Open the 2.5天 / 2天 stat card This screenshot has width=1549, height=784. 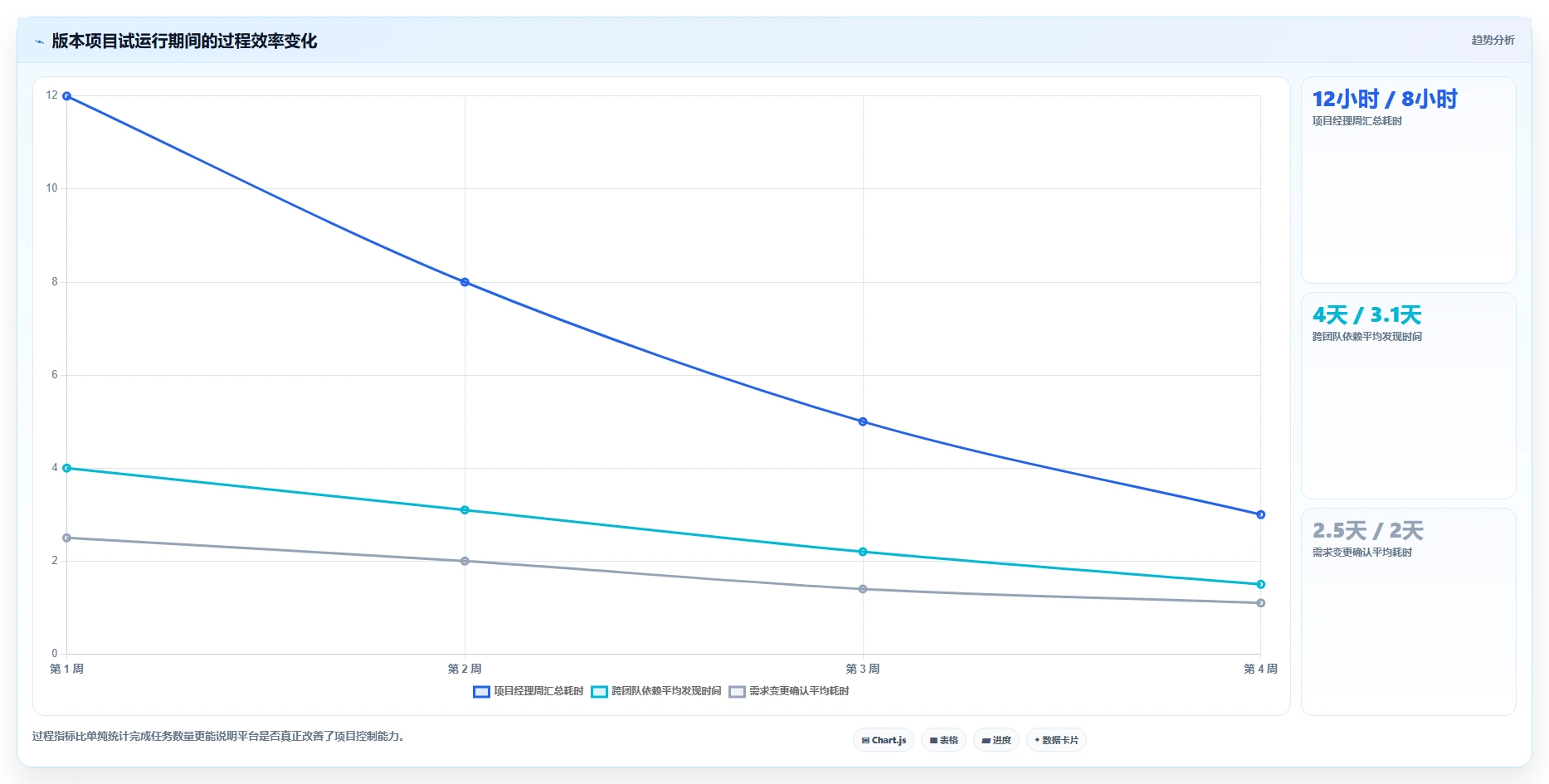(x=1408, y=611)
